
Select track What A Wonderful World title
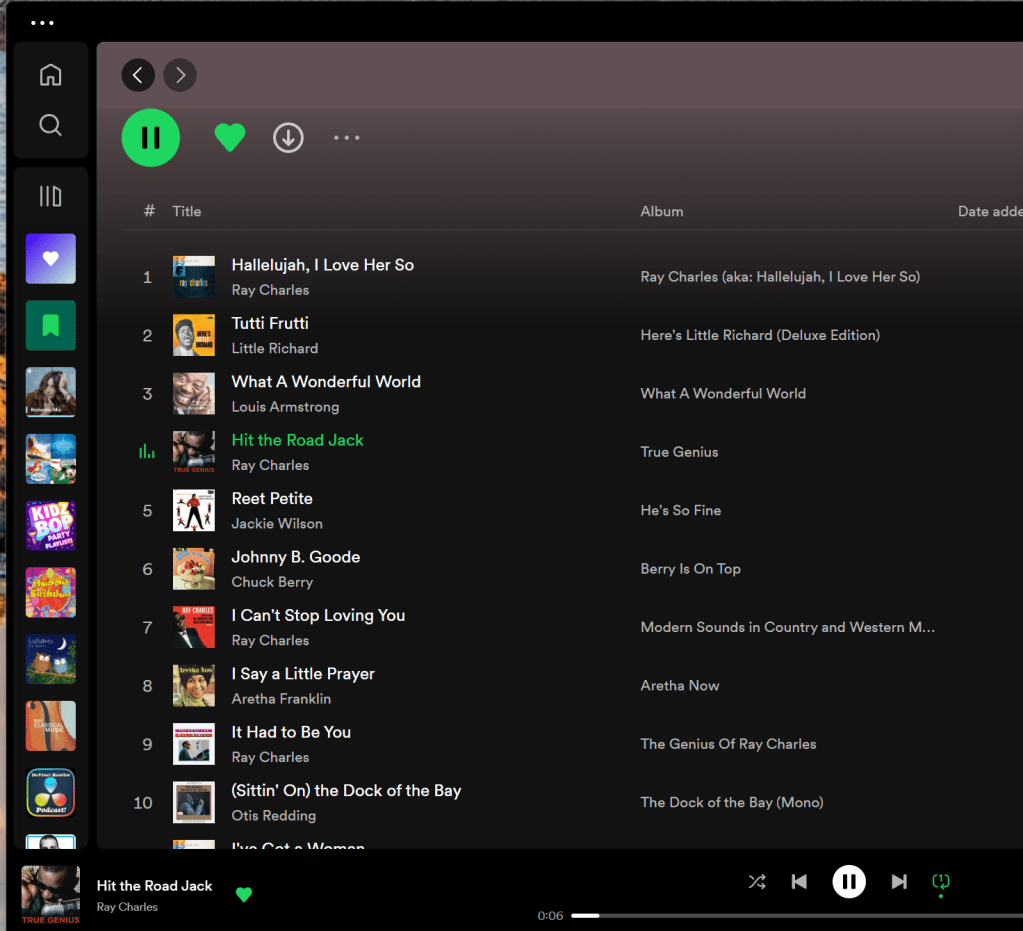326,382
